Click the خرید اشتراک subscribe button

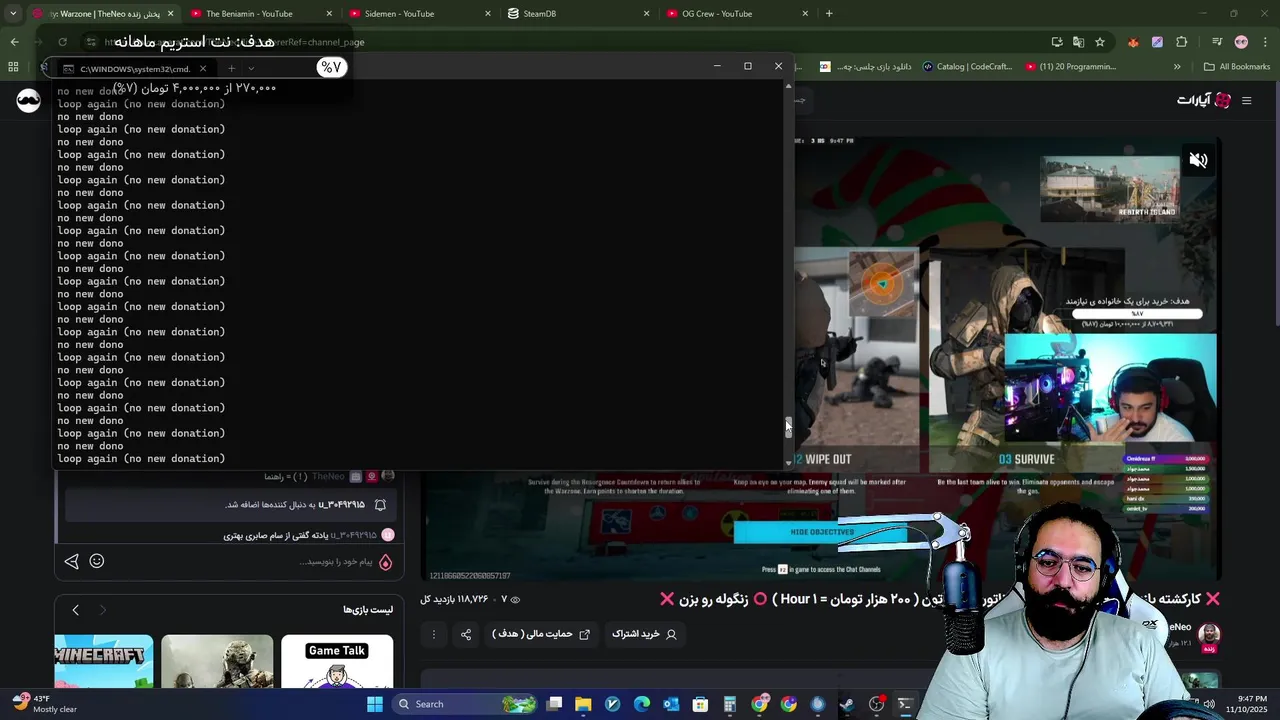[644, 634]
